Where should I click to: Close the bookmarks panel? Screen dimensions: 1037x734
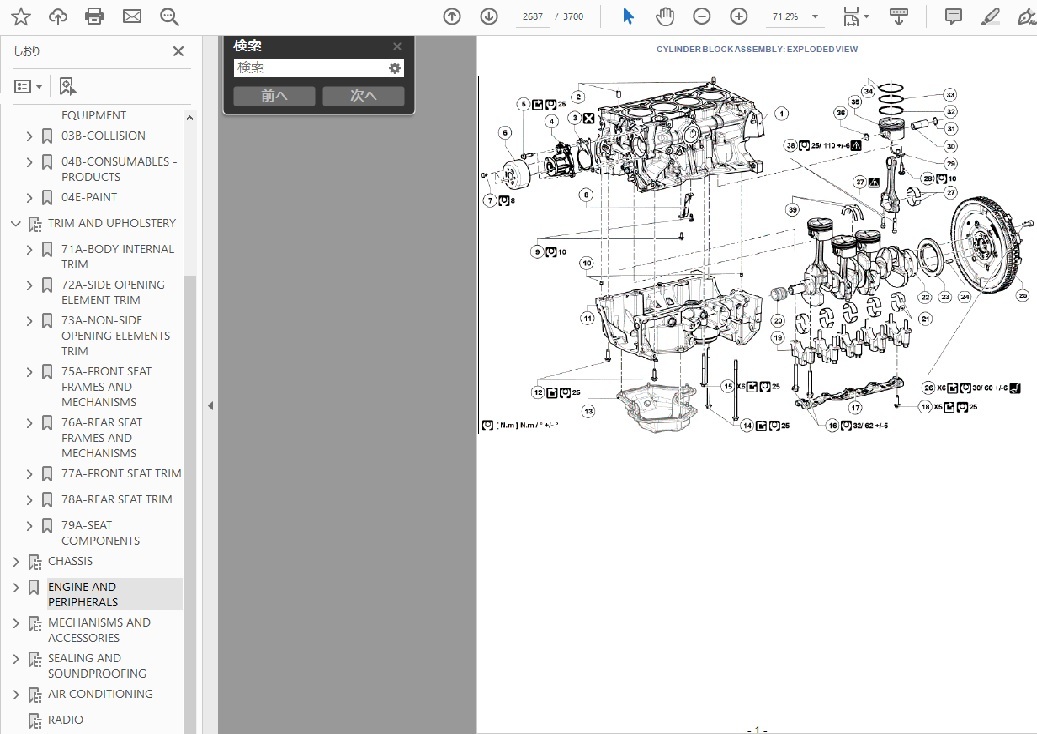pyautogui.click(x=178, y=51)
